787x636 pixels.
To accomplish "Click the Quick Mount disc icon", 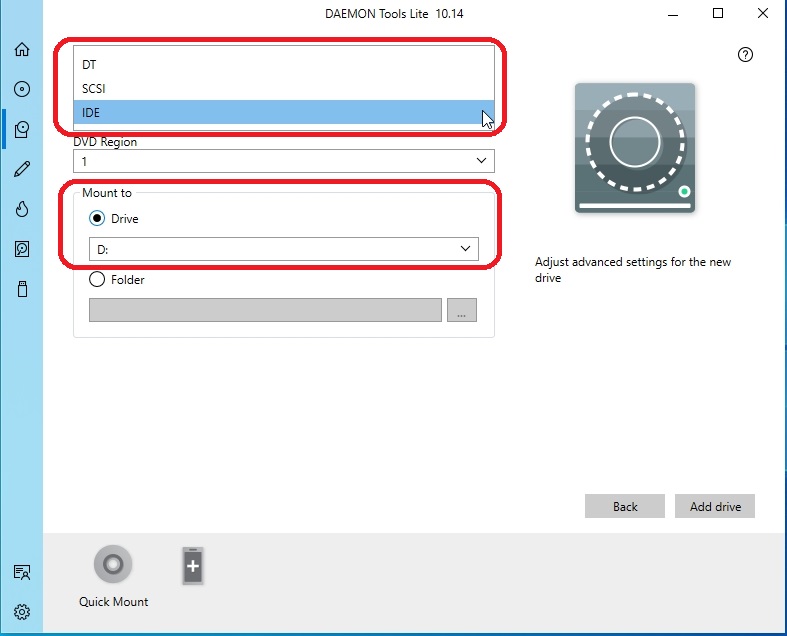I will point(113,564).
